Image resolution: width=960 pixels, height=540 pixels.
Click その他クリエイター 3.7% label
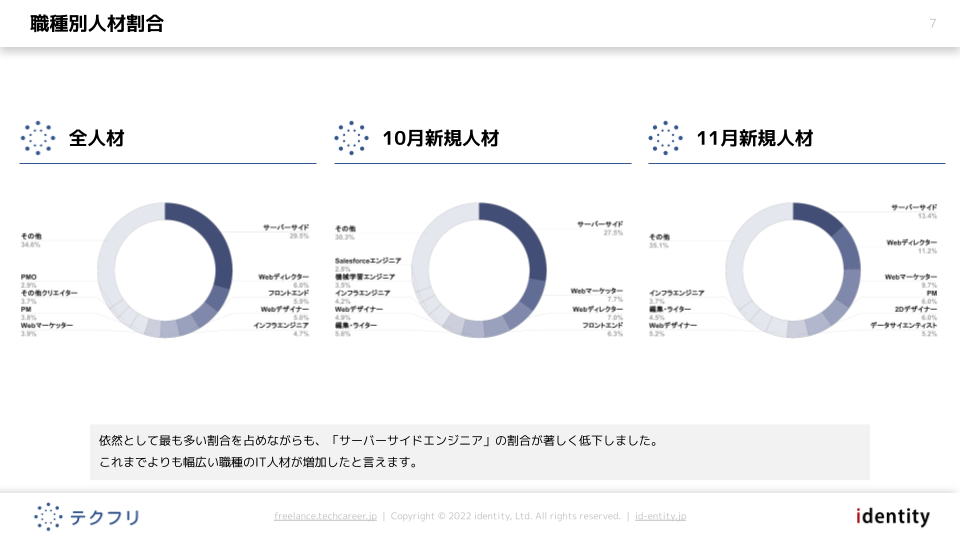point(49,297)
